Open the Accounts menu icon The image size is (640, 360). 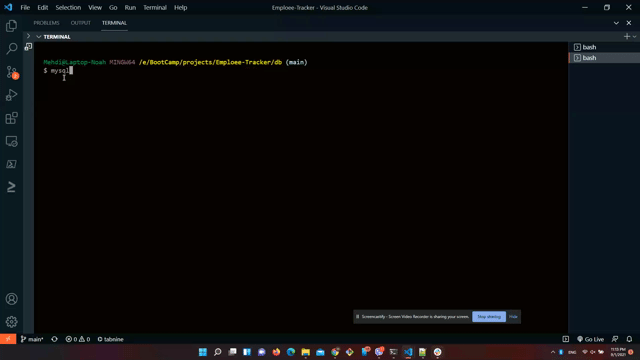point(11,299)
